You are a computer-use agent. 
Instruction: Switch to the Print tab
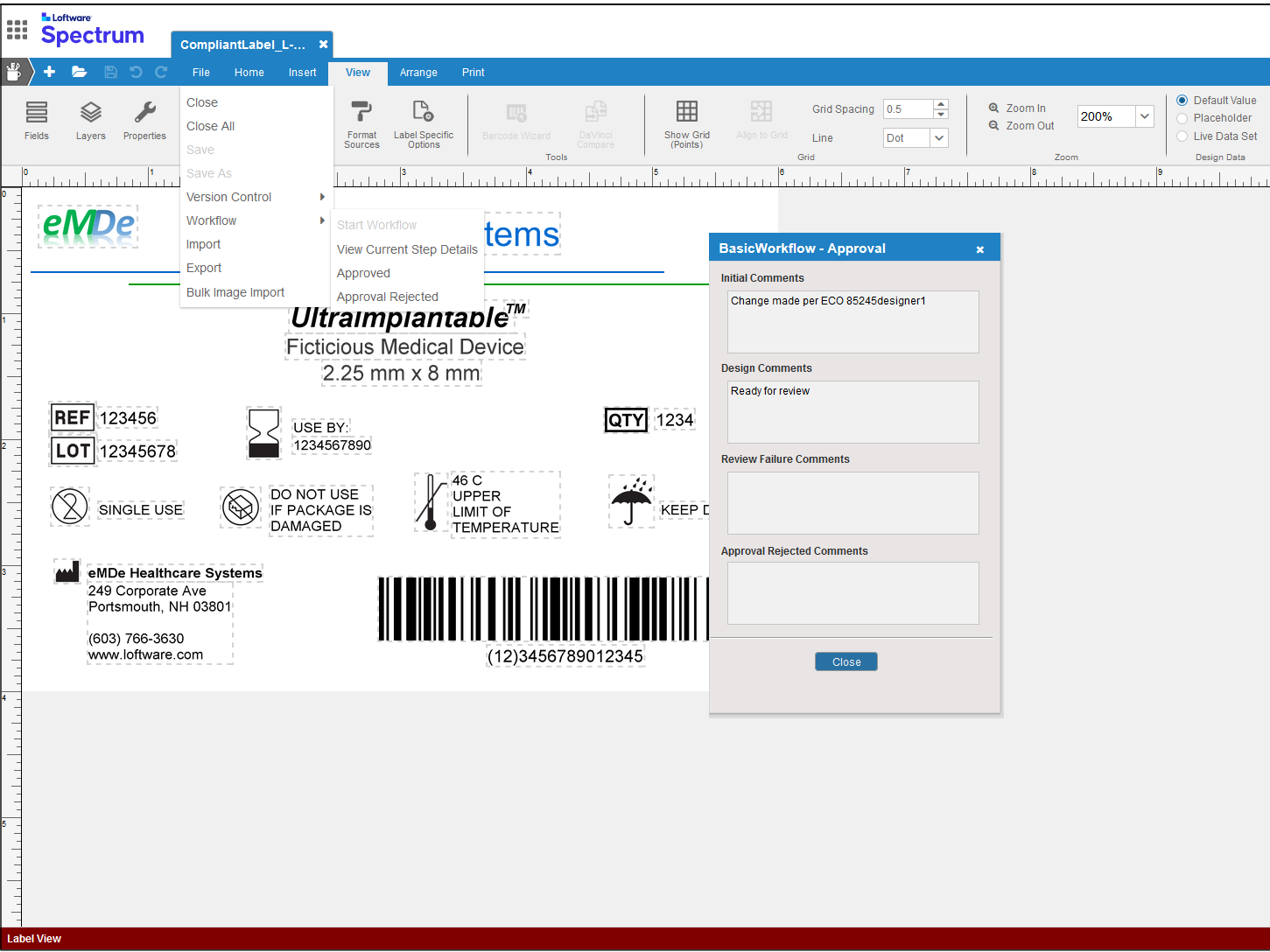click(x=474, y=73)
